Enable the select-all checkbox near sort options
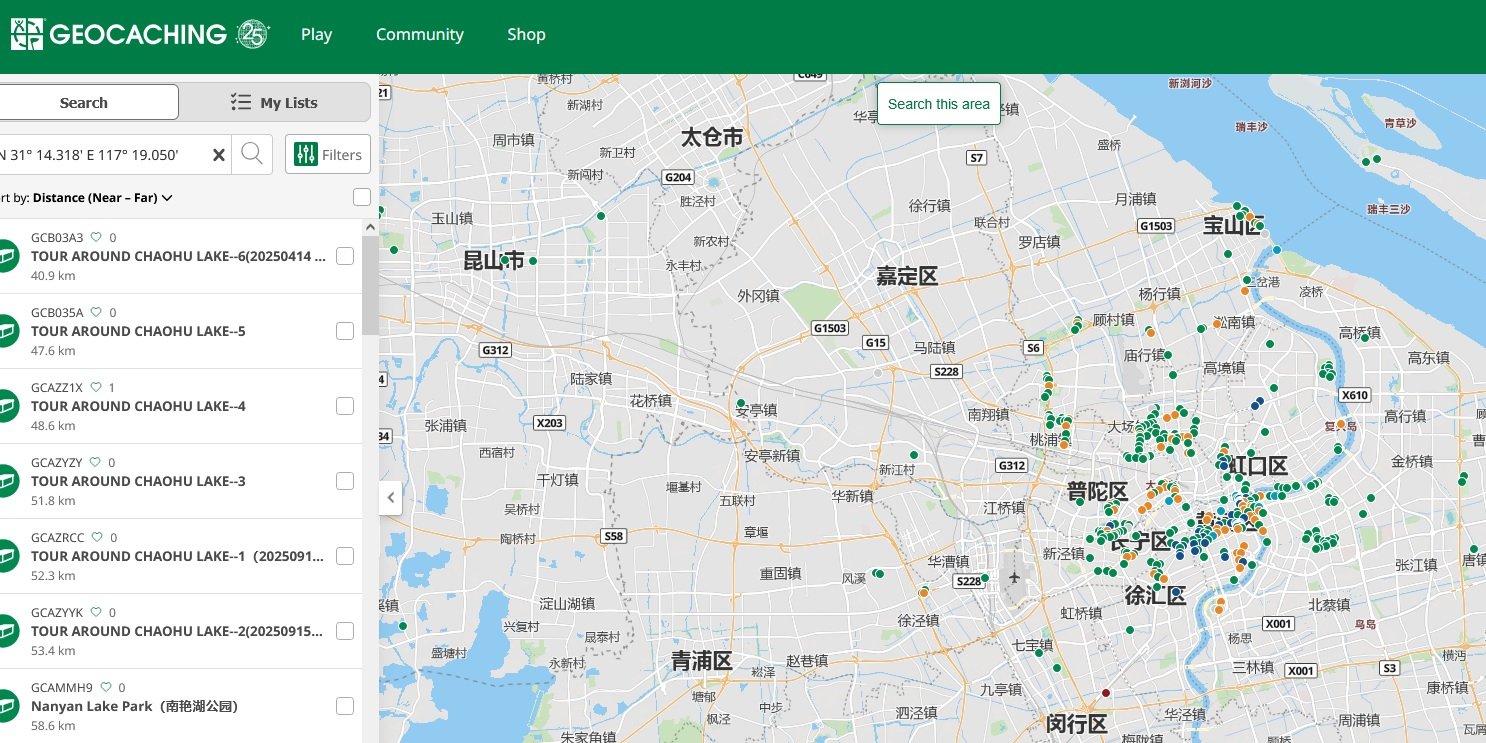 point(361,197)
